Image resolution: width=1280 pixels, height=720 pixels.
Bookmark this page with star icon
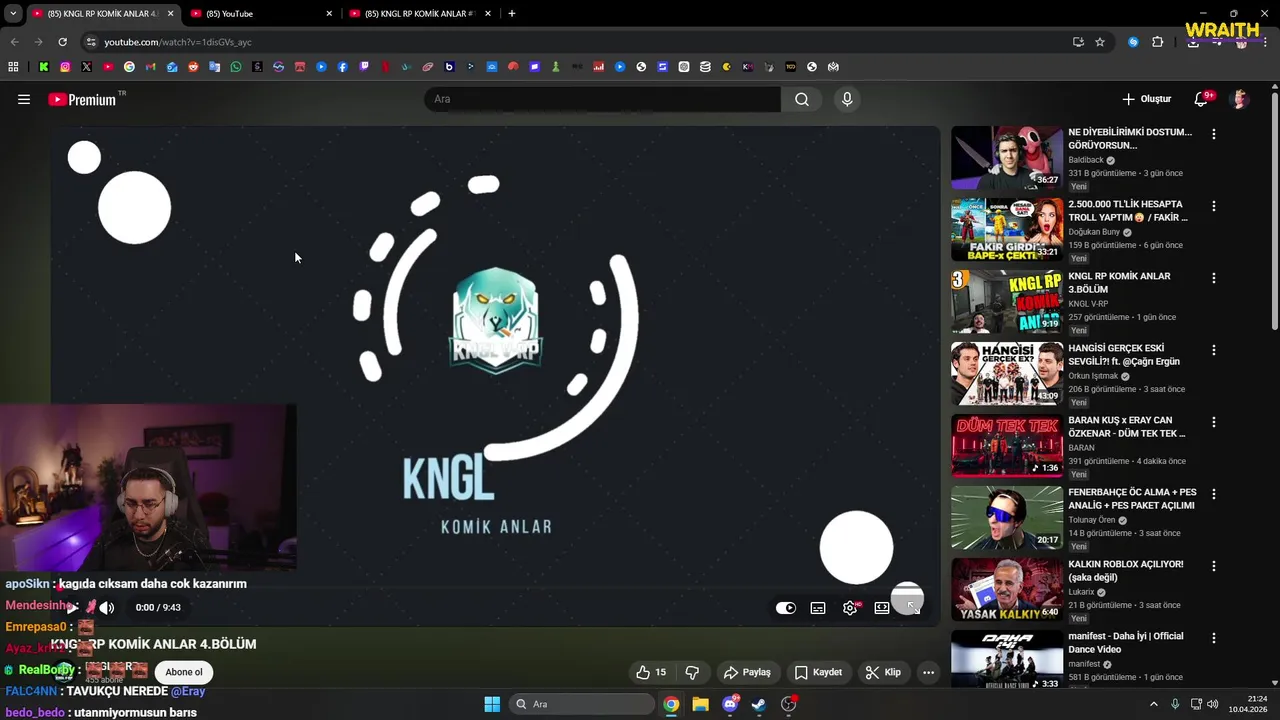[1100, 42]
